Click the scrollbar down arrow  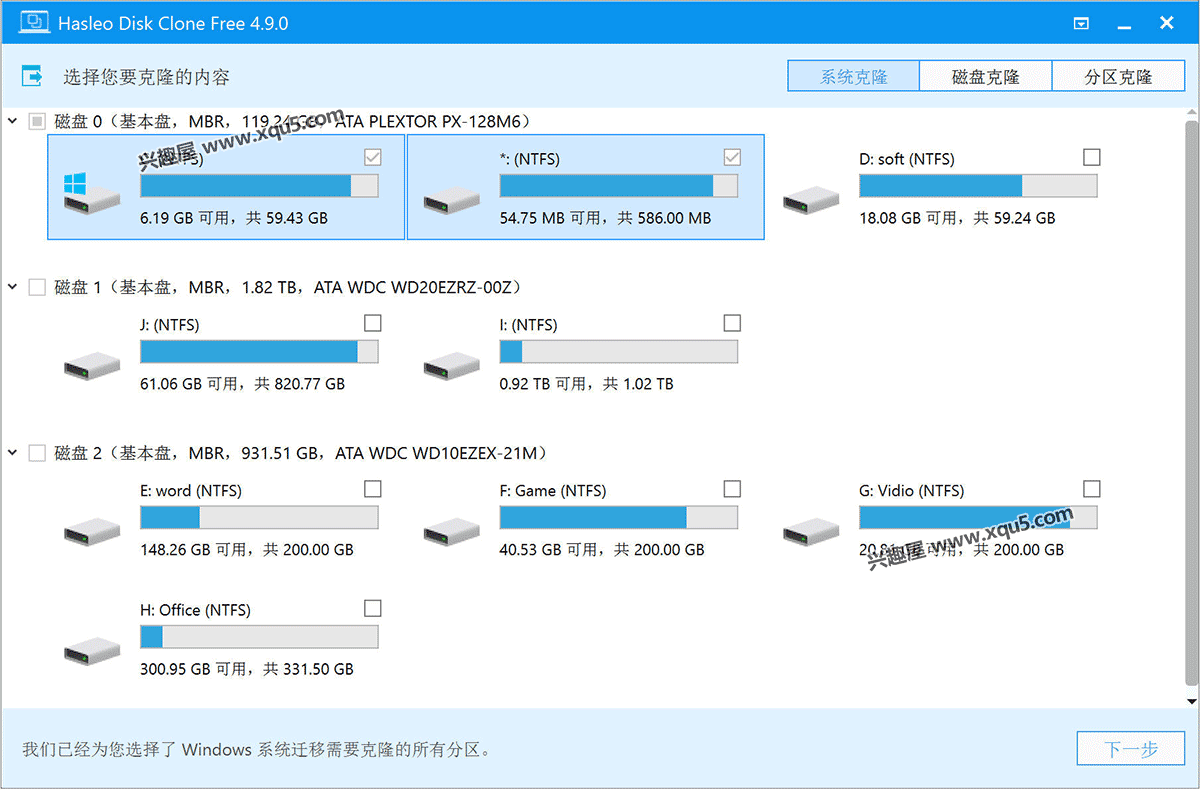click(1191, 701)
